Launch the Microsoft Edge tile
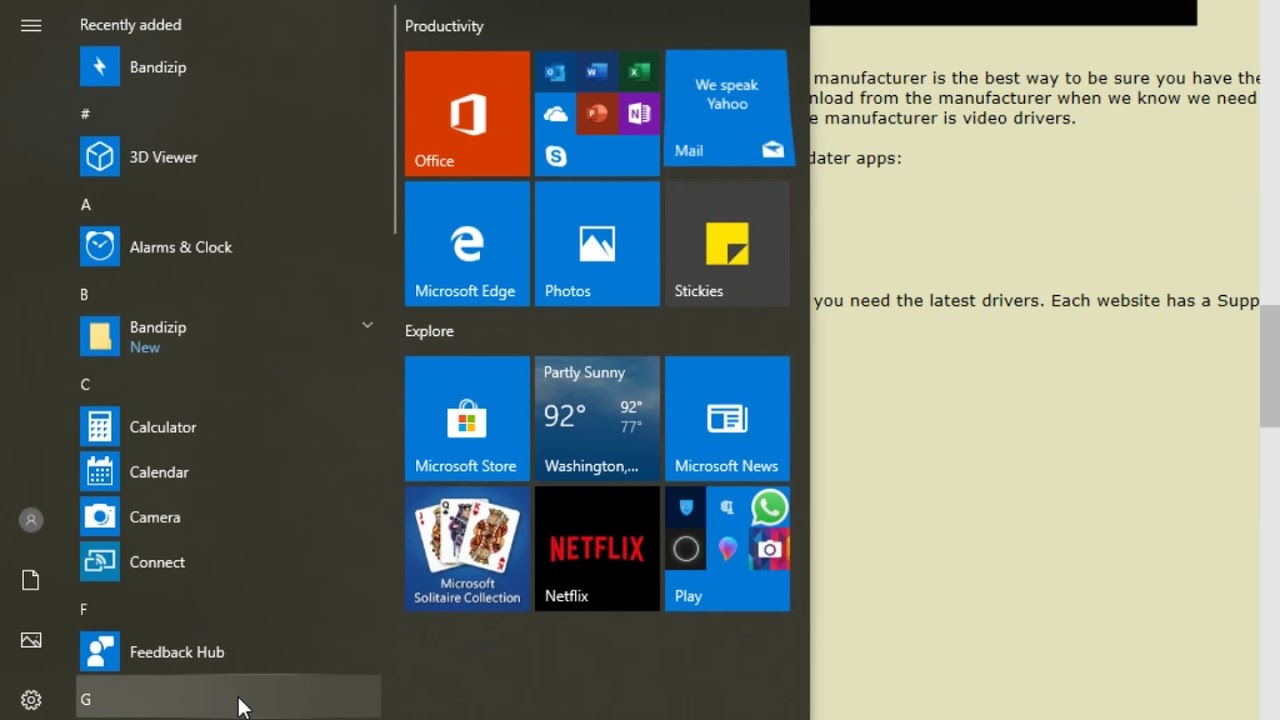The image size is (1280, 720). click(467, 244)
